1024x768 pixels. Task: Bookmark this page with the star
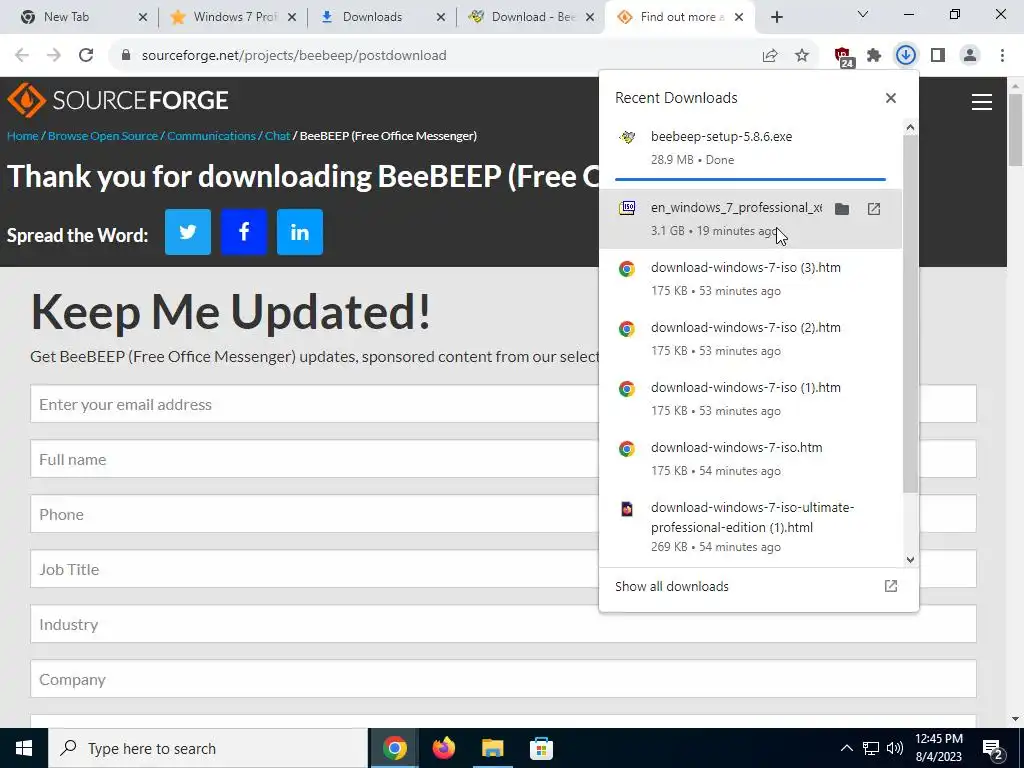click(x=802, y=56)
